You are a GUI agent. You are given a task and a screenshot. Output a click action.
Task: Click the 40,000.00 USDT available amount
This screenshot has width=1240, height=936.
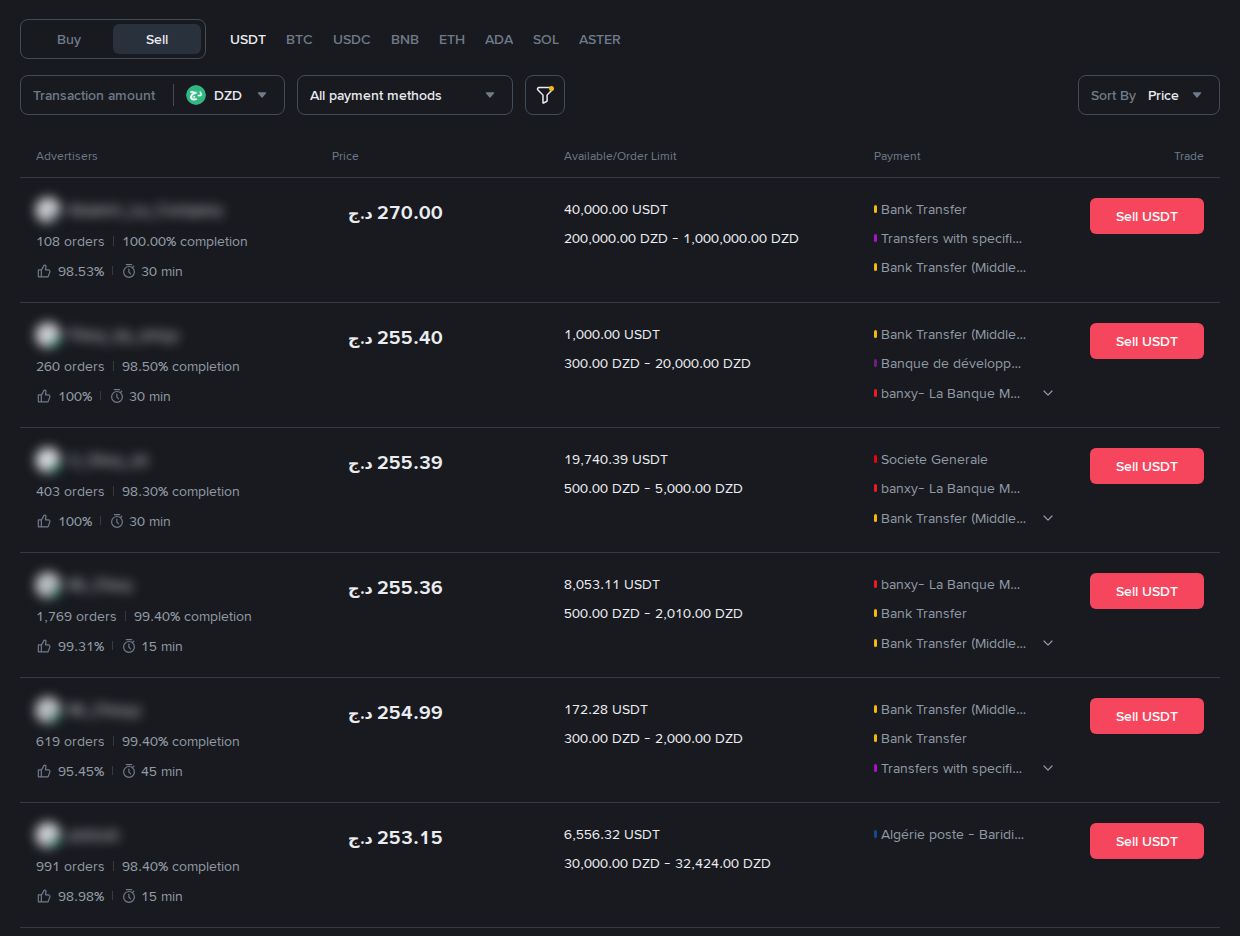point(616,210)
